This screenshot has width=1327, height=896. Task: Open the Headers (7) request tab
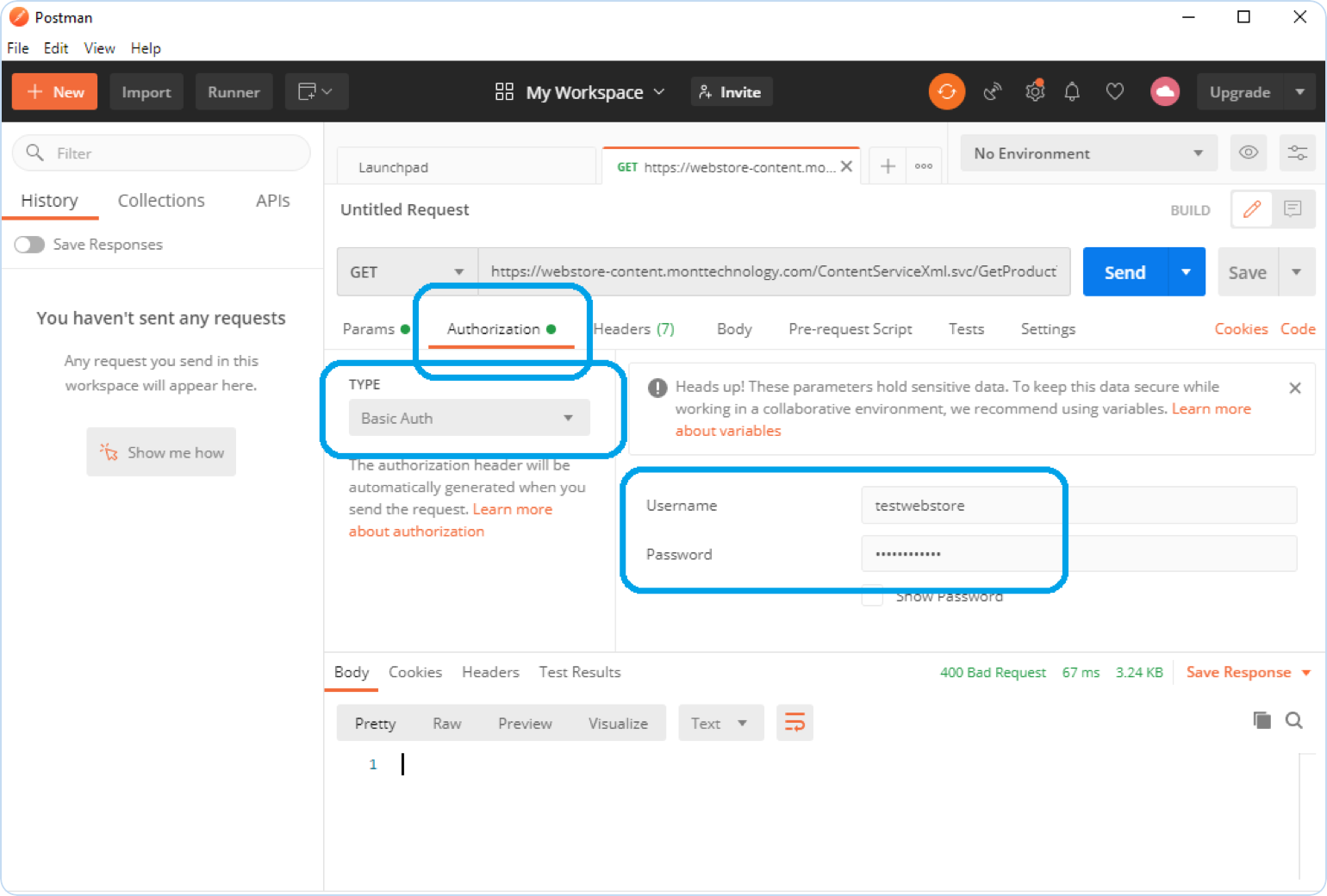click(634, 329)
